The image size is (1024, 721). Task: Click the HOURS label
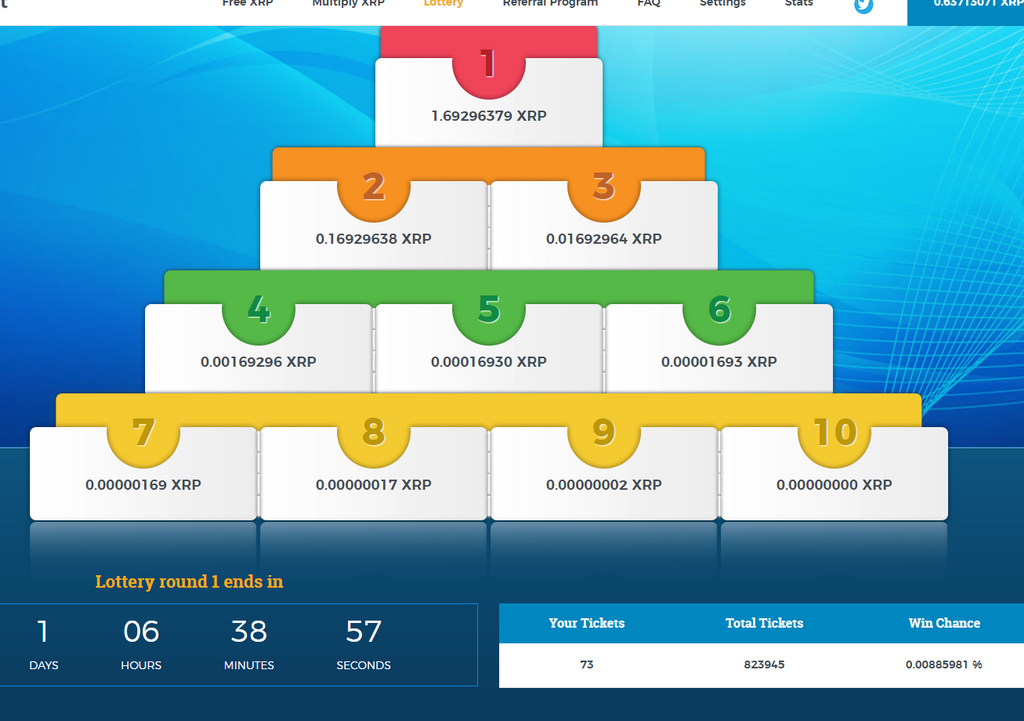click(141, 665)
